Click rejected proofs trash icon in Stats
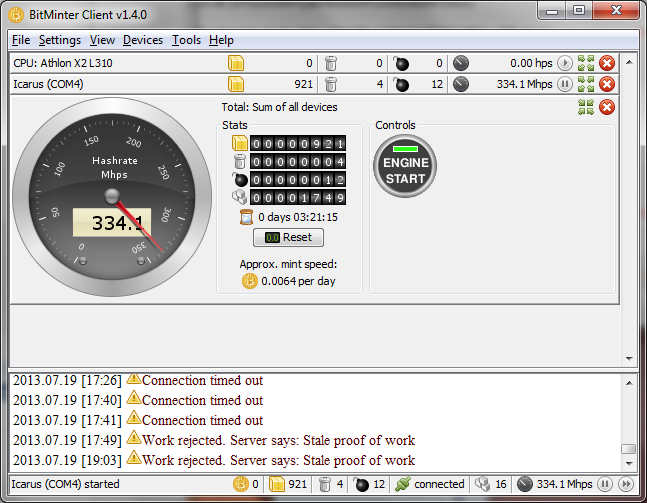Viewport: 647px width, 503px height. tap(240, 161)
